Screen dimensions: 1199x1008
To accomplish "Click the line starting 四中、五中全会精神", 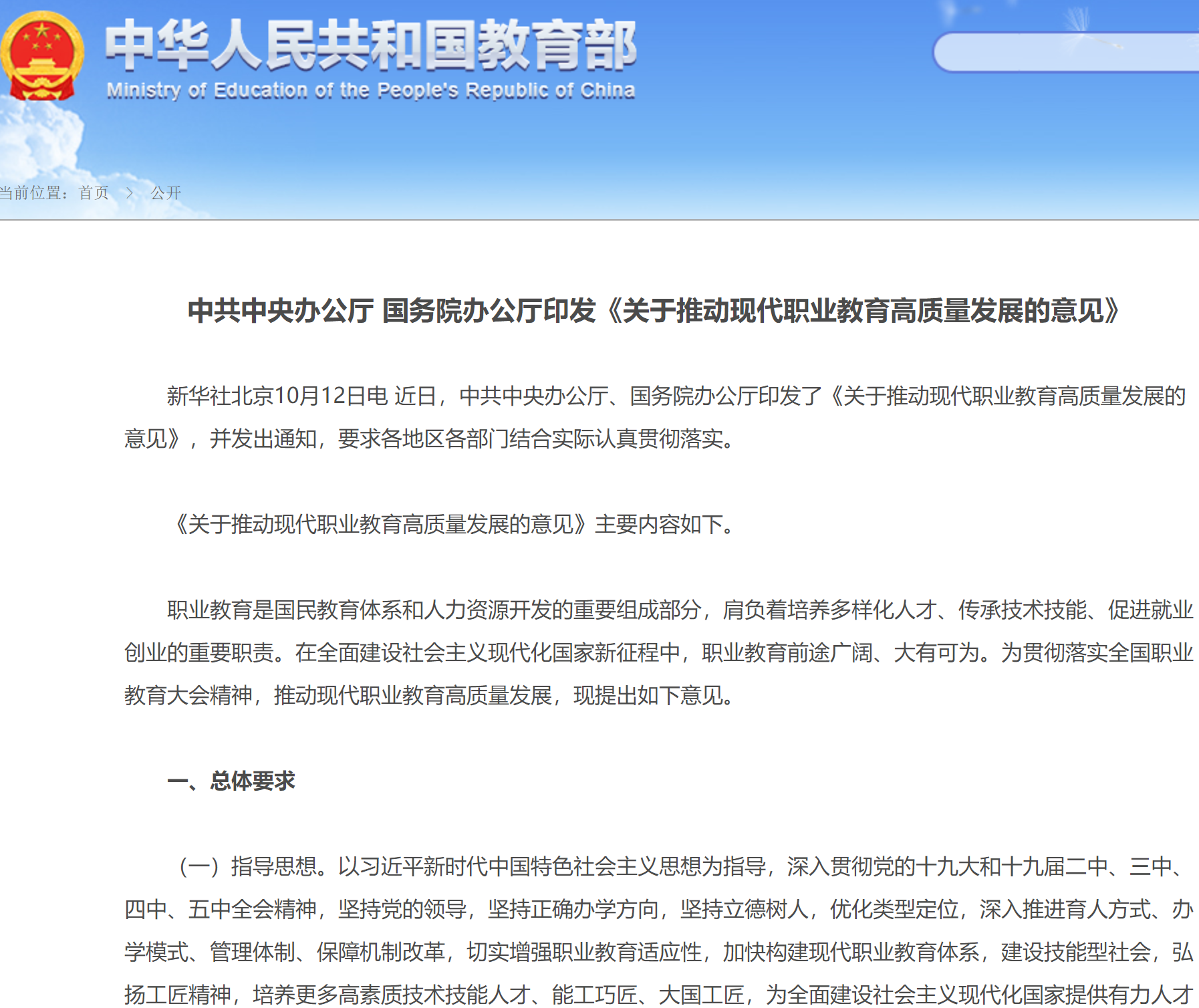I will [658, 909].
